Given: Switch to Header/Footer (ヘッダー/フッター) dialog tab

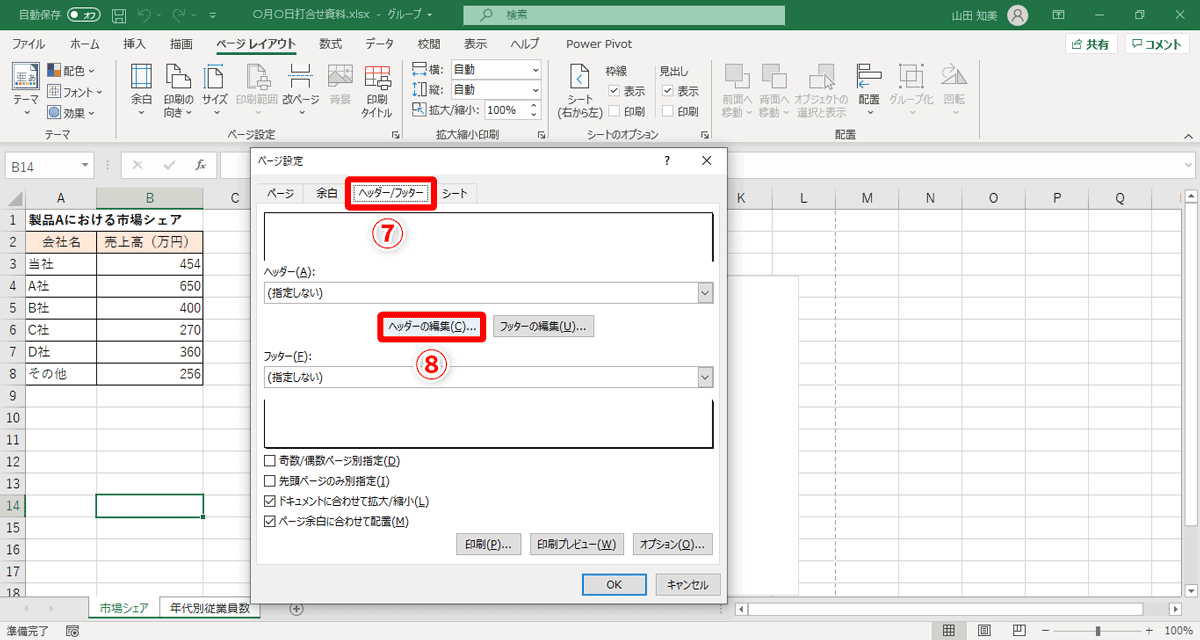Looking at the screenshot, I should pos(392,193).
